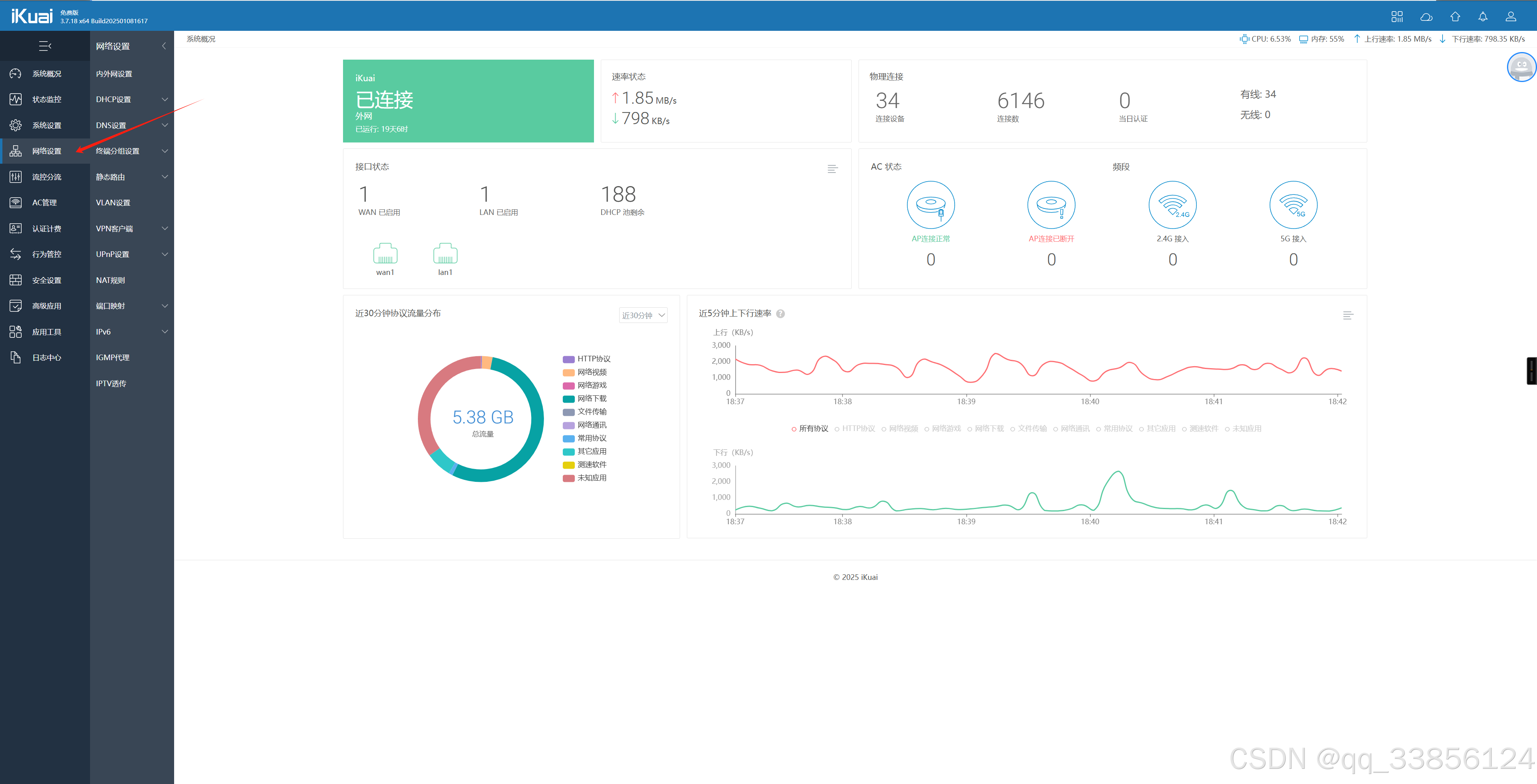Open the notification bell icon
Screen dimensions: 1537x784
[x=1483, y=17]
